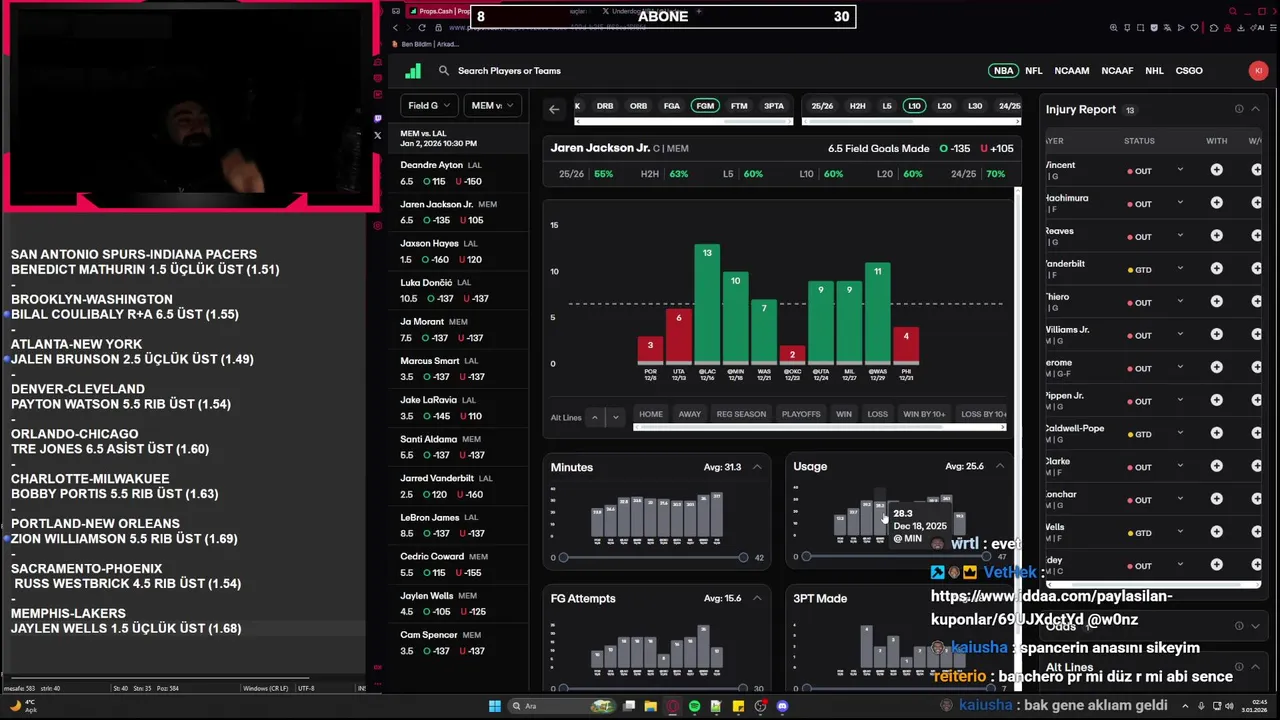Collapse the Usage chart card

[x=999, y=466]
